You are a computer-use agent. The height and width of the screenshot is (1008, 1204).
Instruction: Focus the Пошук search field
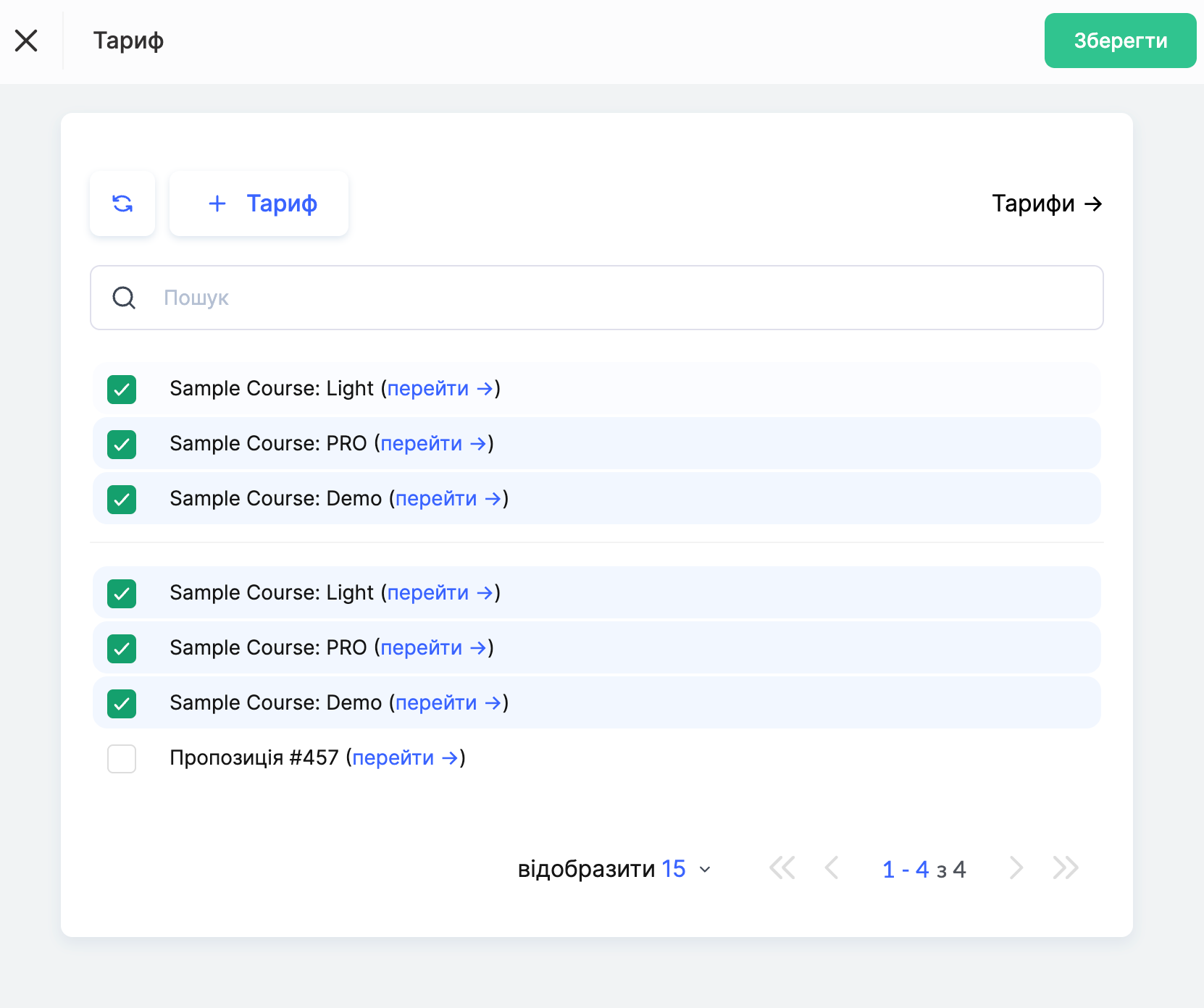click(x=597, y=298)
